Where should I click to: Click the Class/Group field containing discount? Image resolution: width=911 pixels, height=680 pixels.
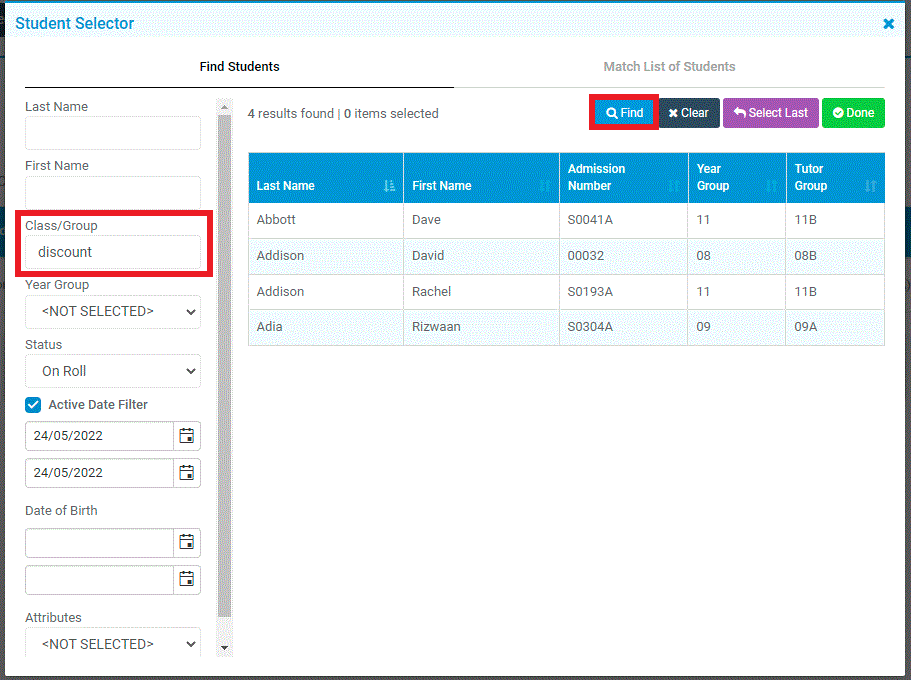pos(113,252)
